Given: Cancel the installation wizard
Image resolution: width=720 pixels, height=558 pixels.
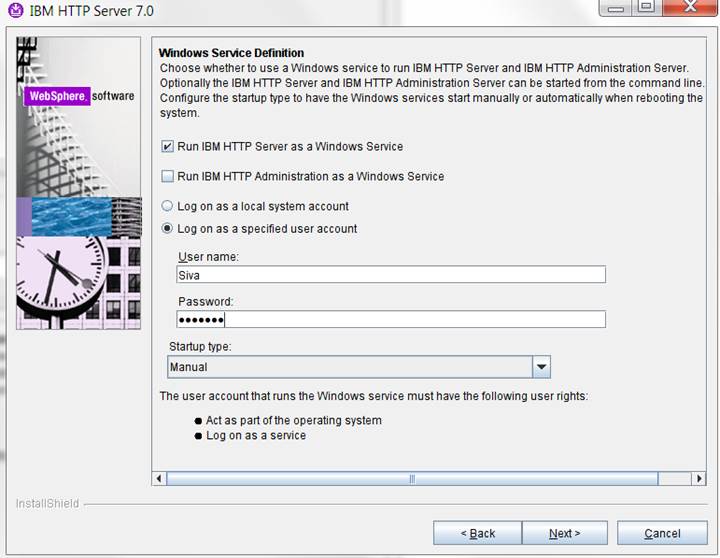Looking at the screenshot, I should tap(662, 533).
